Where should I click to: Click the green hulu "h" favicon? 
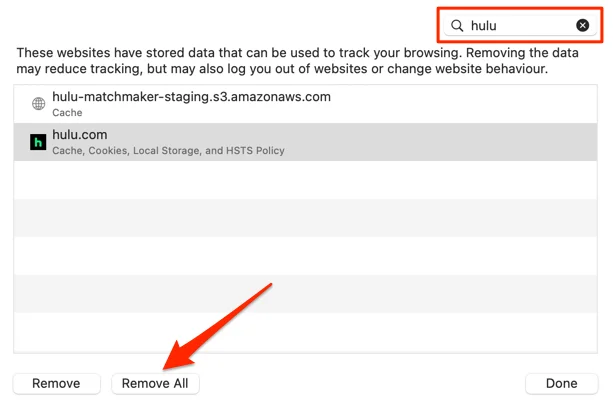(38, 142)
